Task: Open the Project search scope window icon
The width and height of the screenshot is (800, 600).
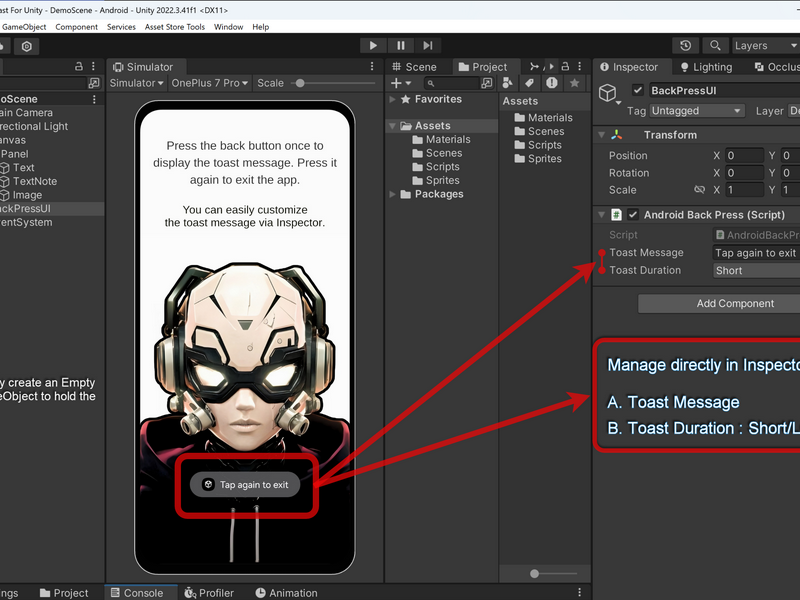Action: 487,83
